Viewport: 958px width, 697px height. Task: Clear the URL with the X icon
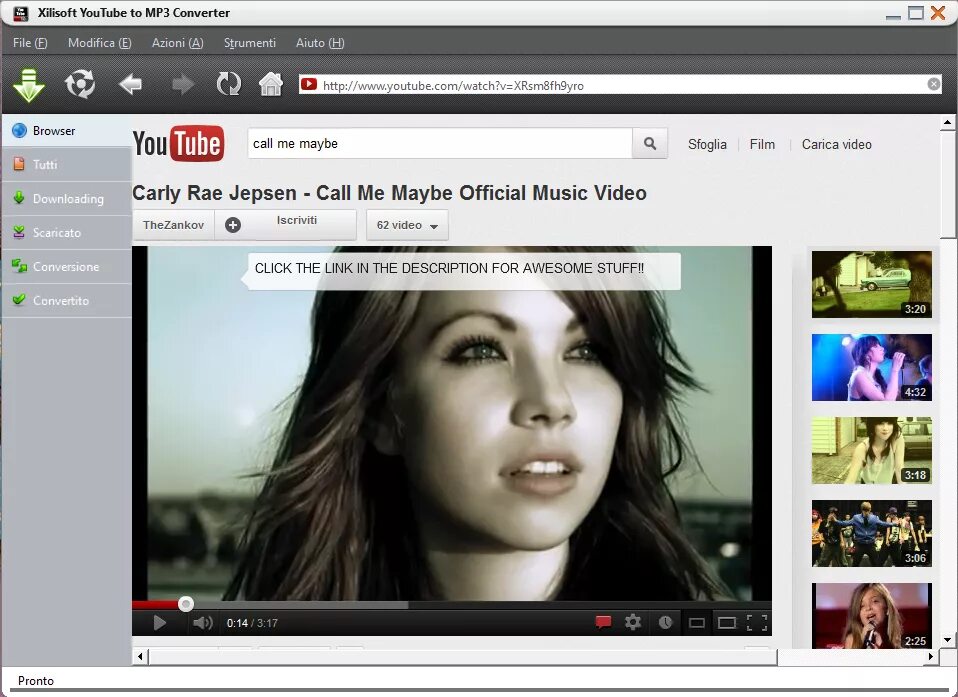(x=934, y=84)
